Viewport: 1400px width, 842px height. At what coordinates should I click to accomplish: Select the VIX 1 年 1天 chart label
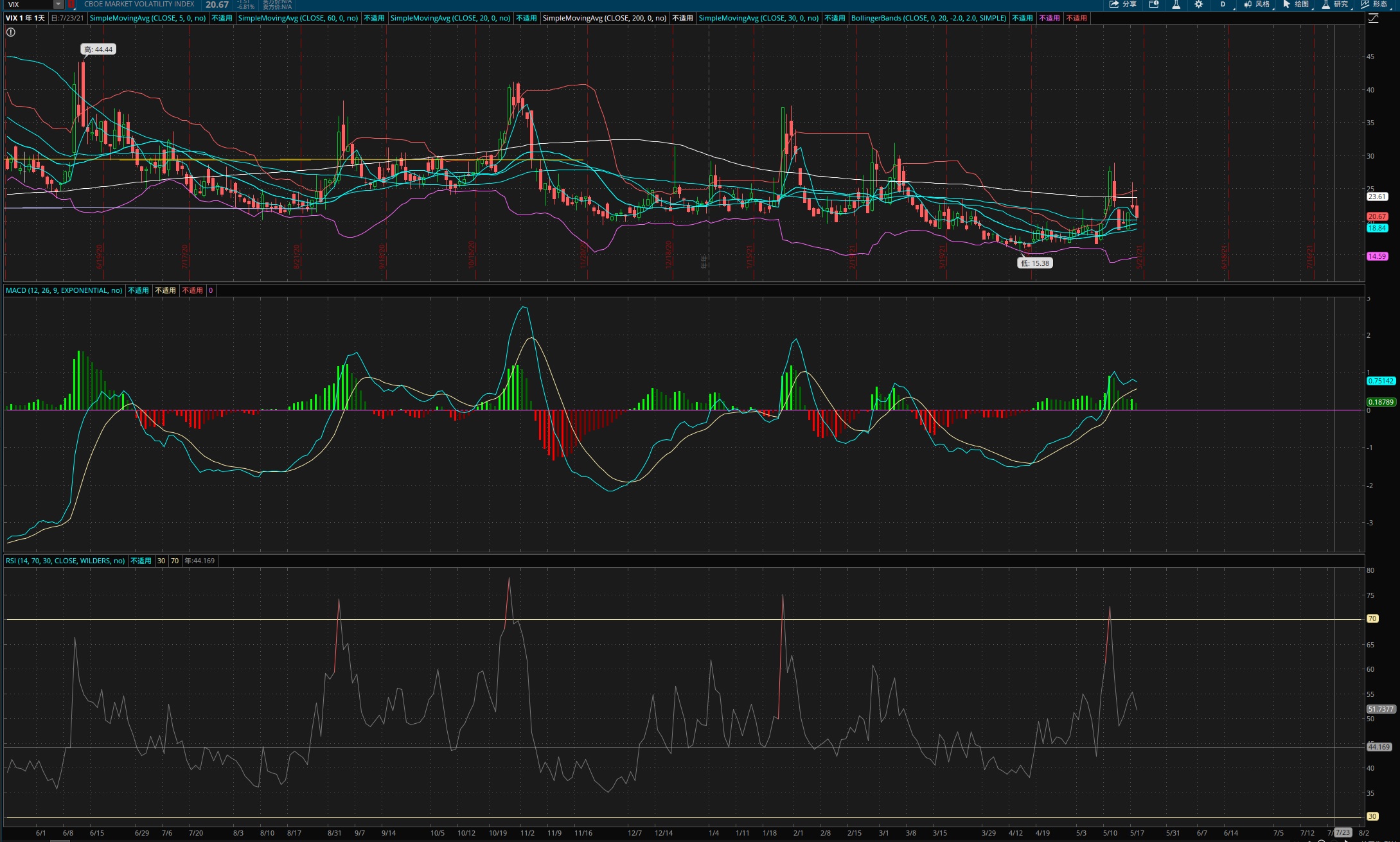26,18
